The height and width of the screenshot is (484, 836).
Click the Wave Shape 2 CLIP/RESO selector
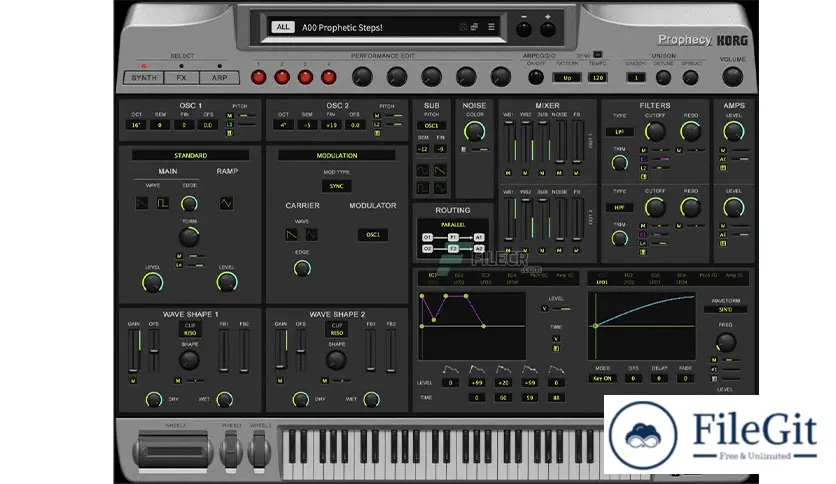pos(337,329)
